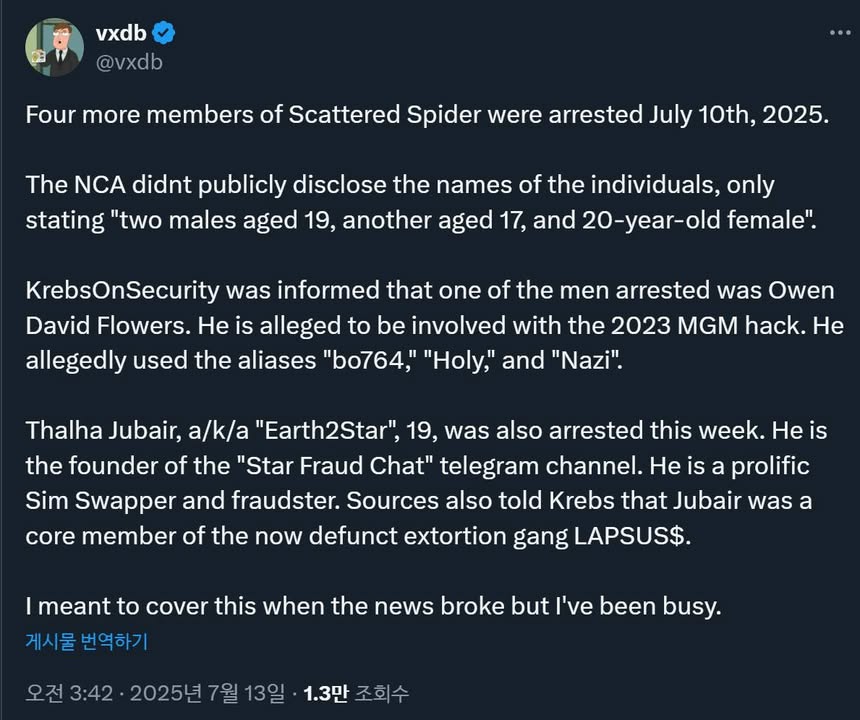The height and width of the screenshot is (720, 860).
Task: Click the alias Earth2Star in the text
Action: 325,430
